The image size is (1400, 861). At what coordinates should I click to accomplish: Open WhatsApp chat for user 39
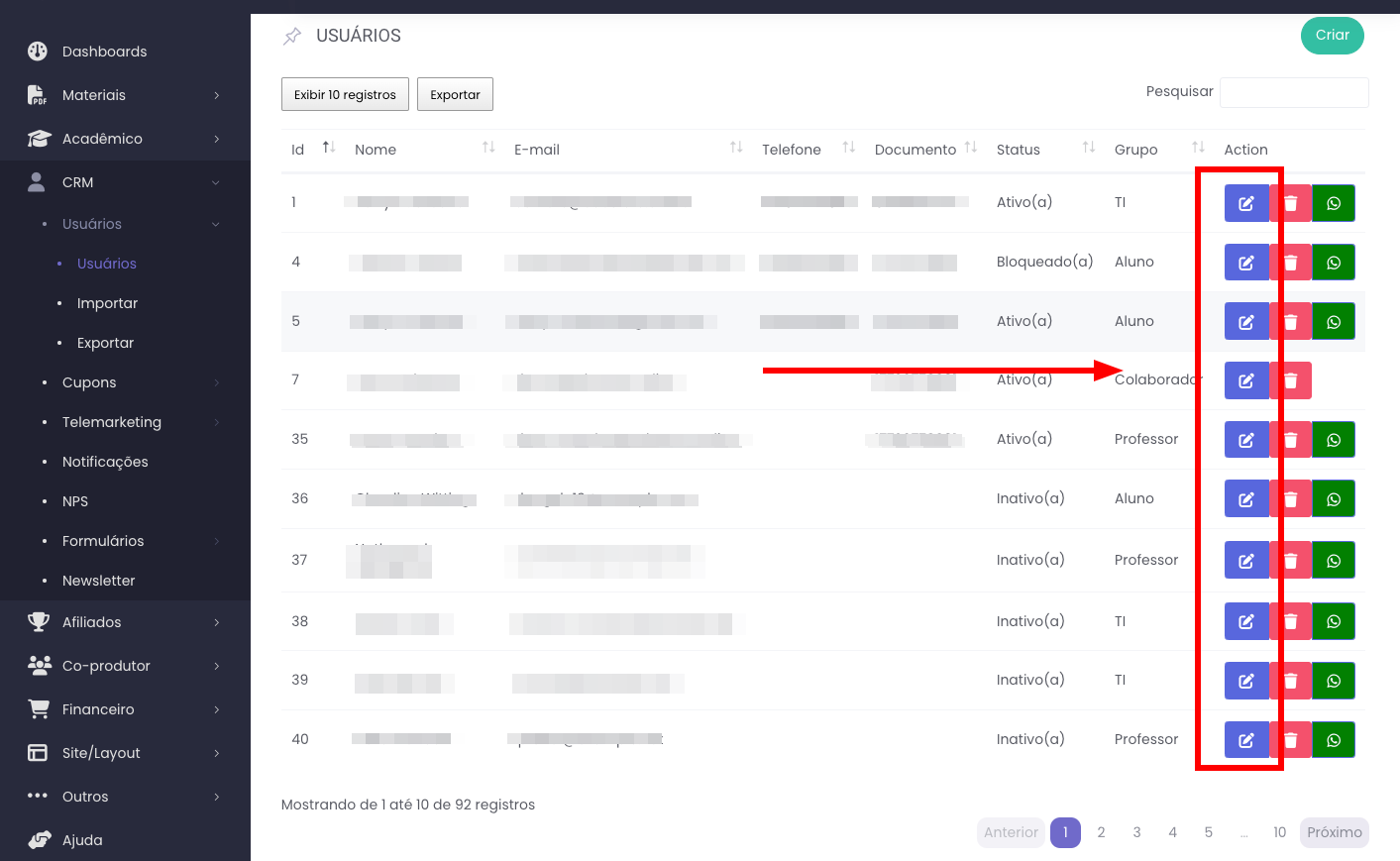[x=1333, y=681]
